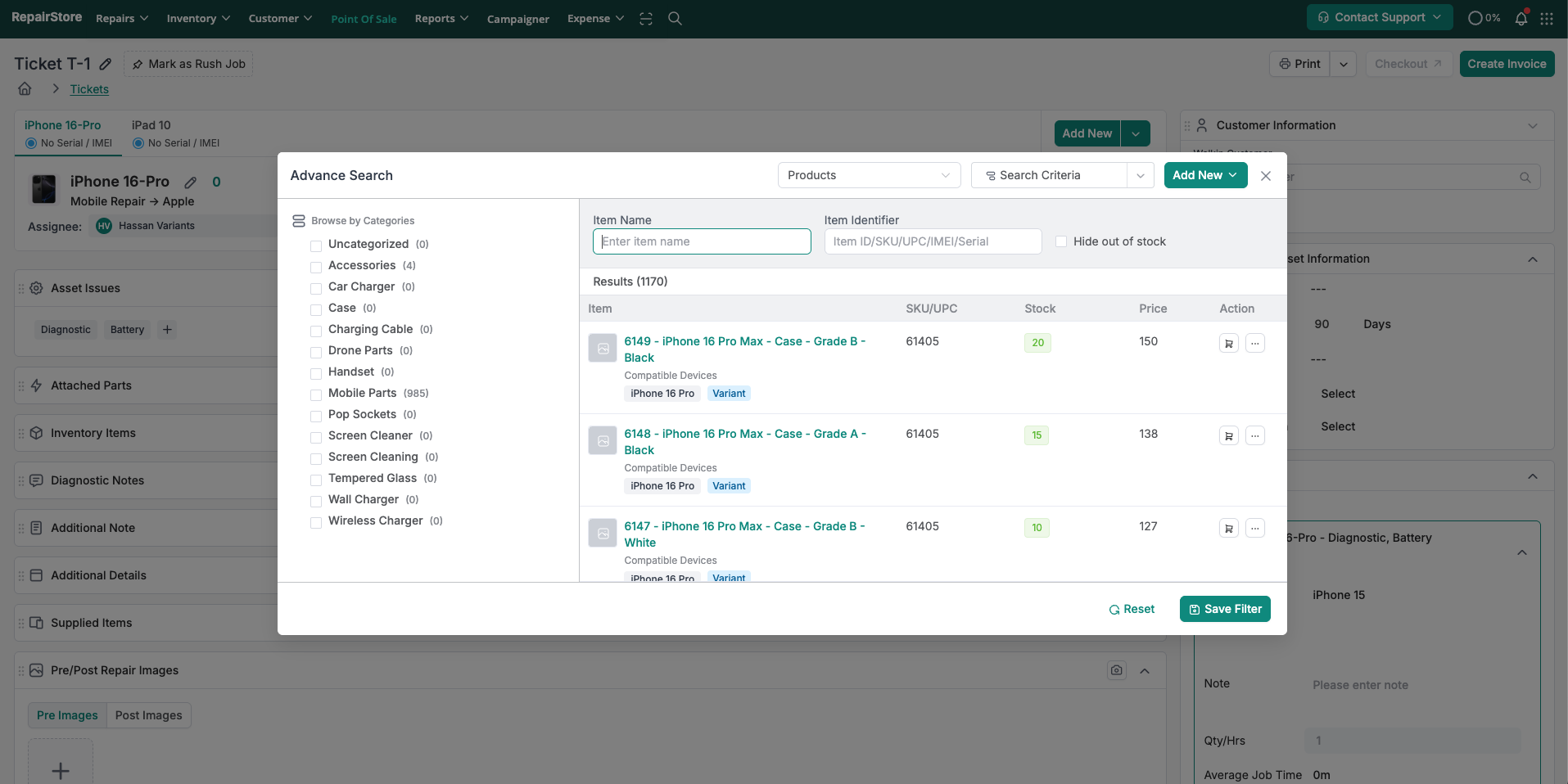The height and width of the screenshot is (784, 1568).
Task: Check the Mobile Parts category checkbox
Action: click(316, 394)
